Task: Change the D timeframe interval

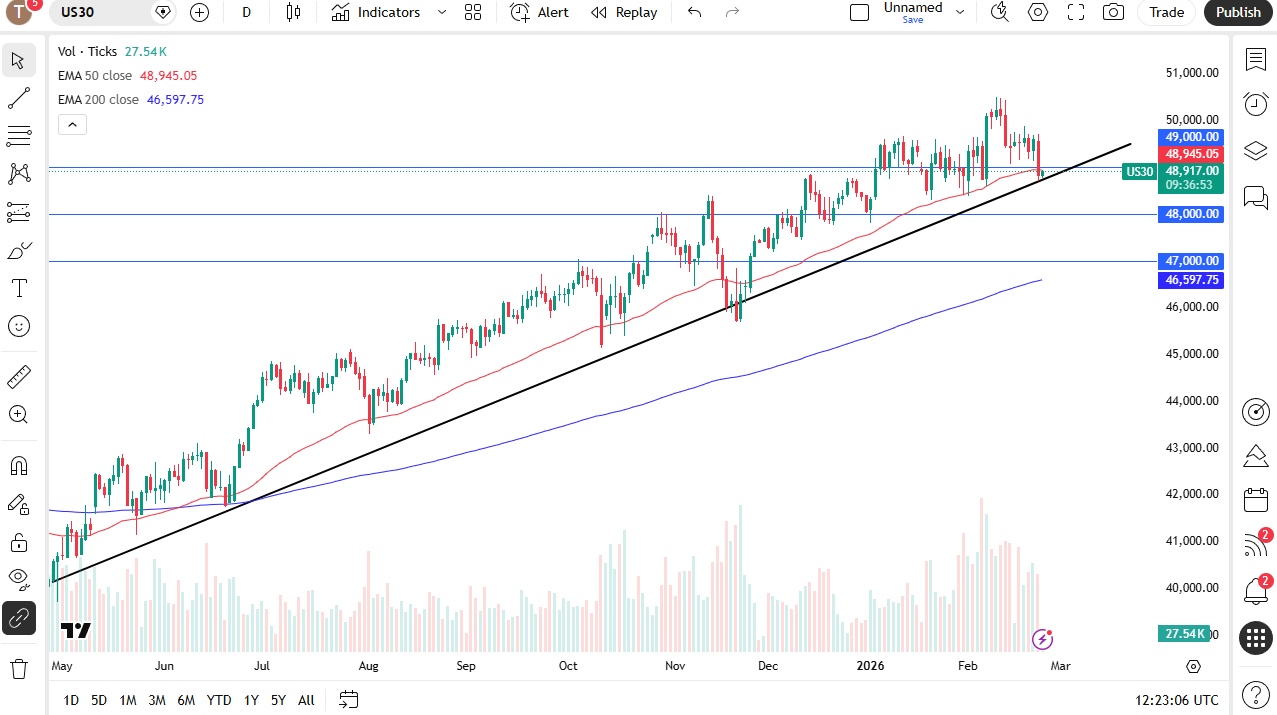Action: click(x=246, y=12)
